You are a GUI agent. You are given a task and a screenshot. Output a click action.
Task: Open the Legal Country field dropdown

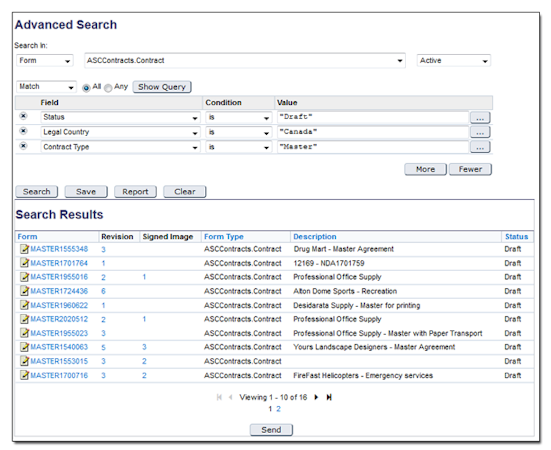(x=121, y=132)
